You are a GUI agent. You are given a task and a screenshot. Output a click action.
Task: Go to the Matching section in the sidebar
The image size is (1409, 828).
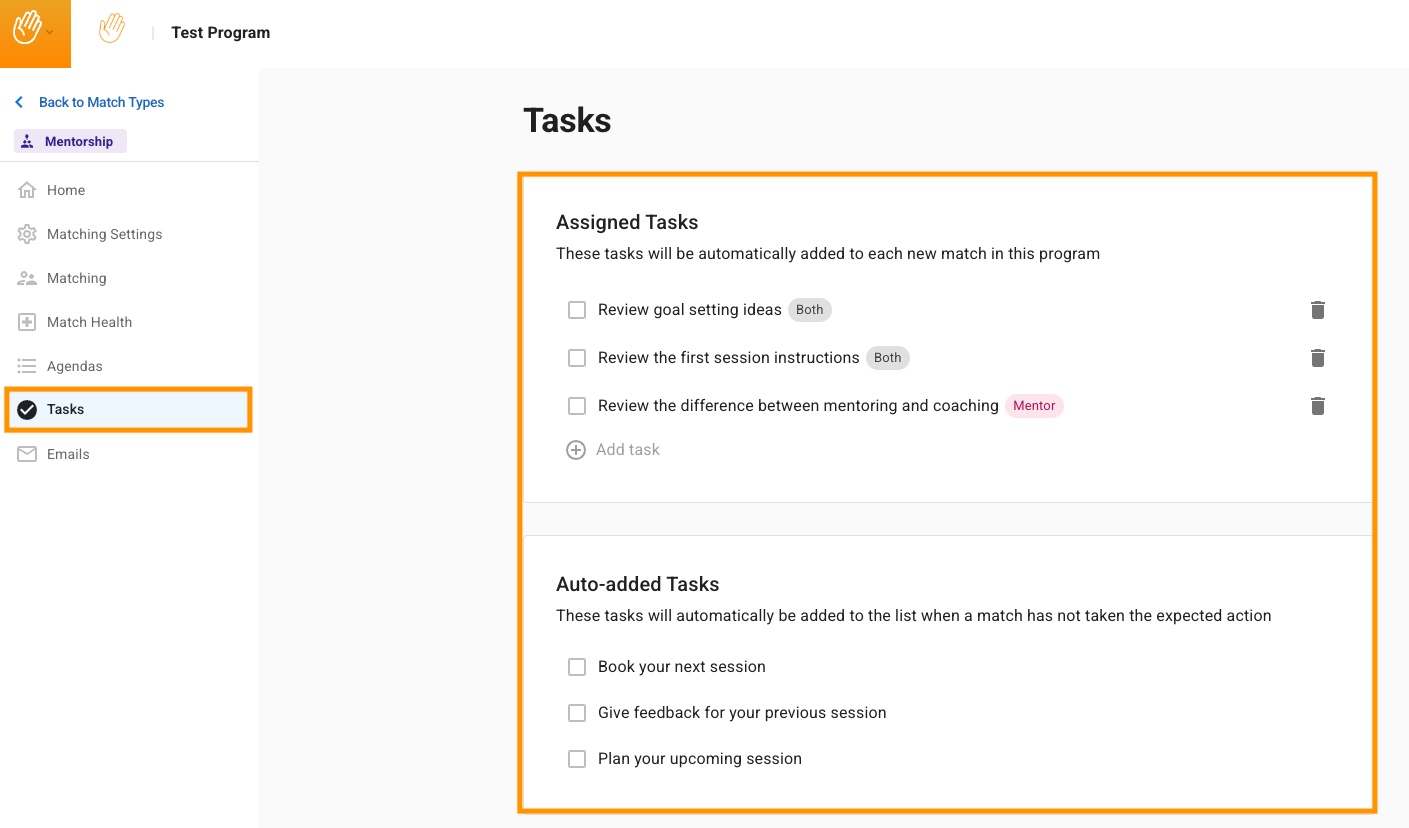[x=76, y=278]
